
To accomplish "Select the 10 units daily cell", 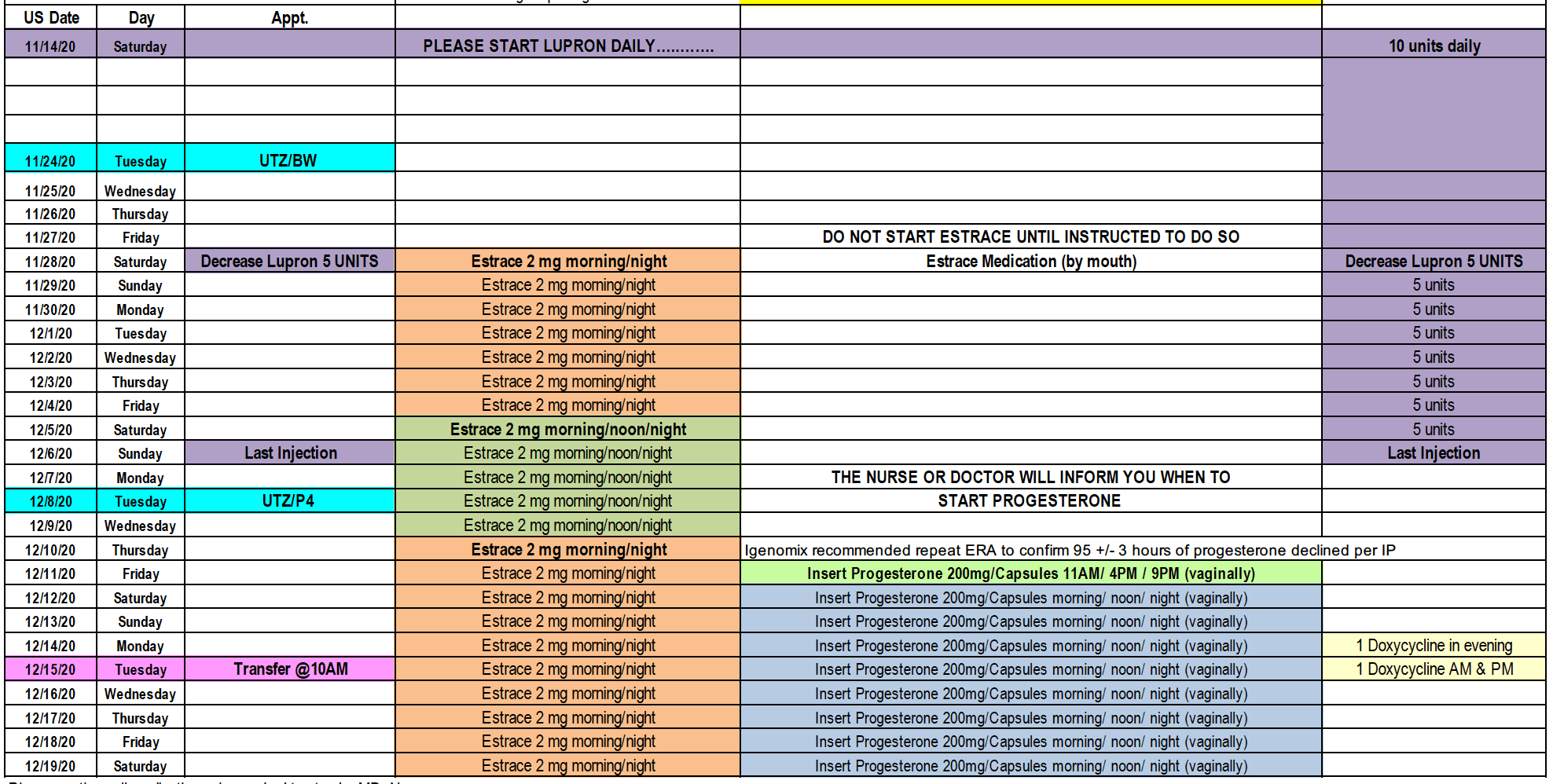I will tap(1434, 46).
